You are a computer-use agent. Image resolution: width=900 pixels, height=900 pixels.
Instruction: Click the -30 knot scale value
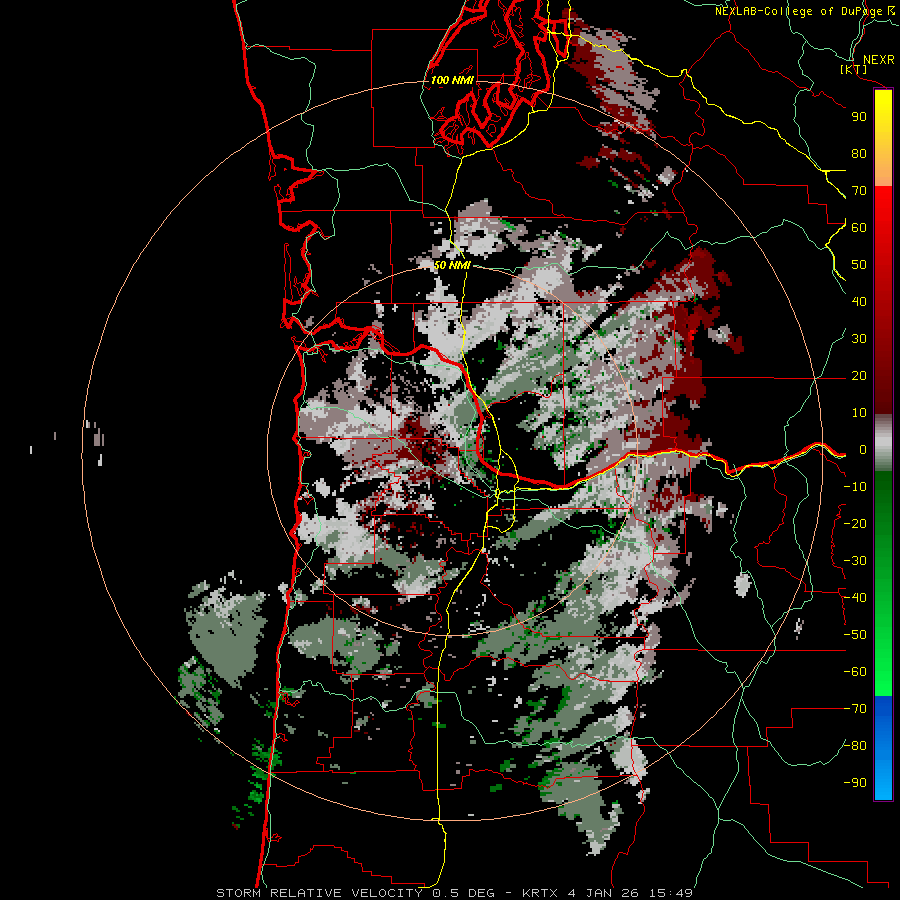pyautogui.click(x=855, y=561)
